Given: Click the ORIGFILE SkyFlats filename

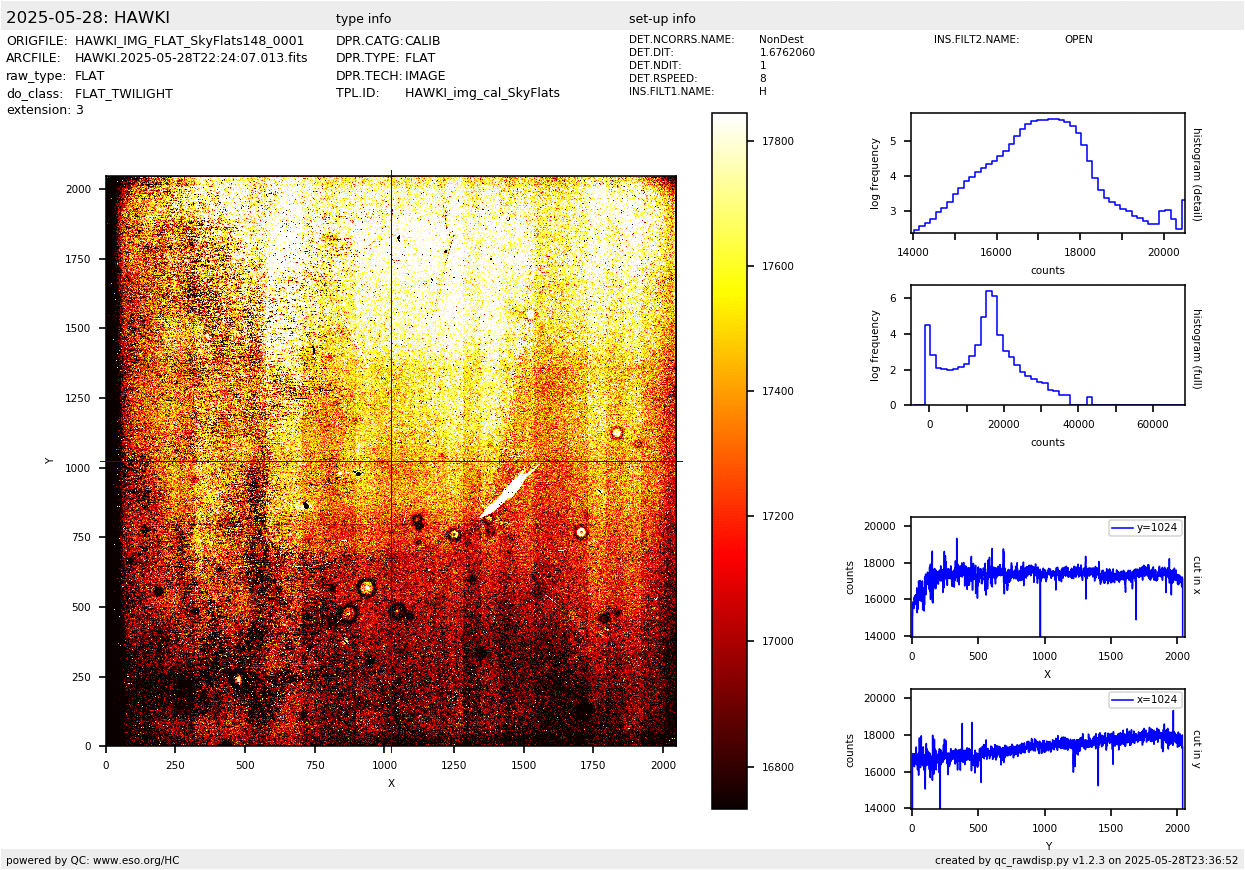Looking at the screenshot, I should 189,41.
